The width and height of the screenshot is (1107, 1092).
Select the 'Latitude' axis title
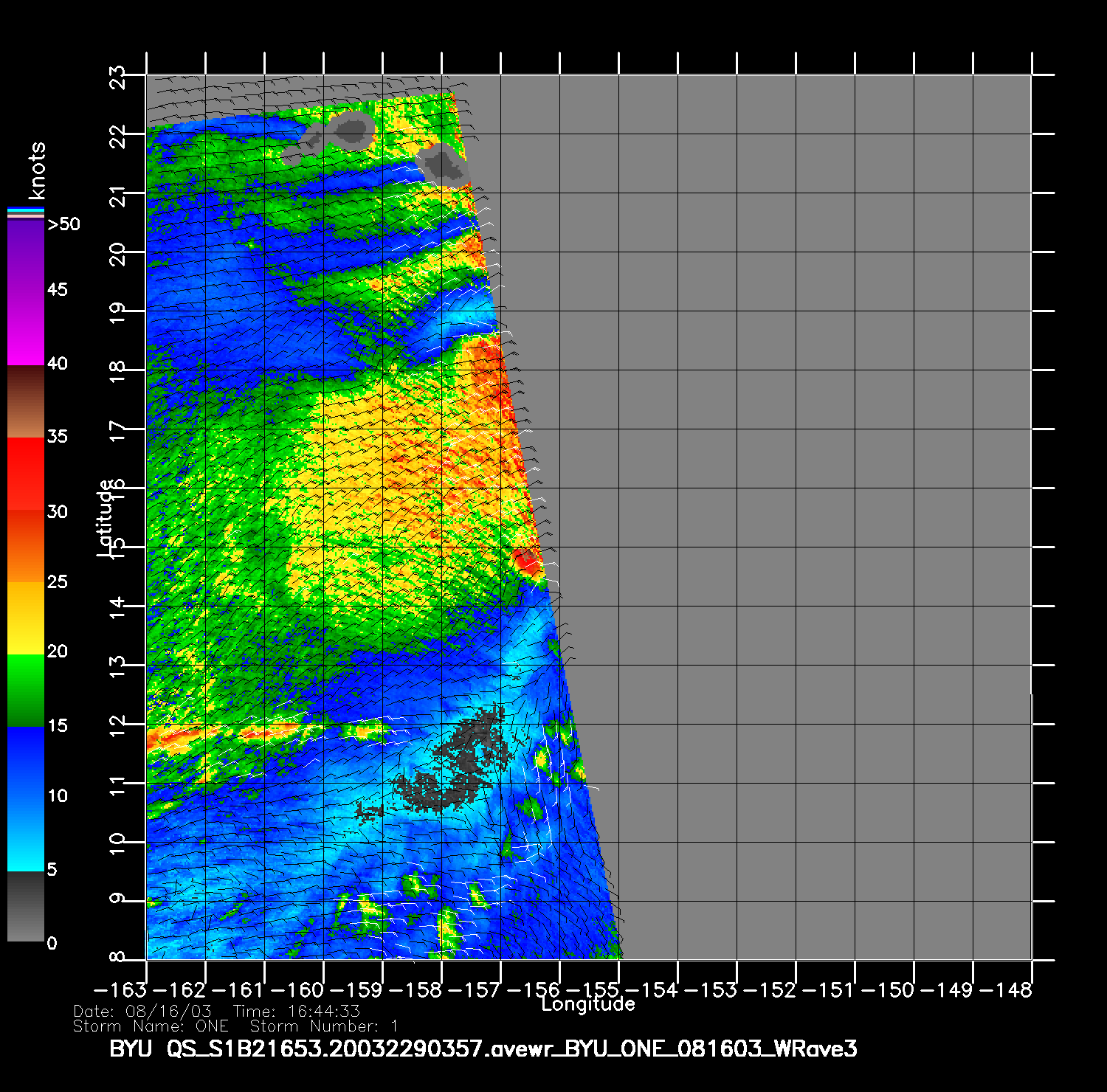tap(106, 517)
